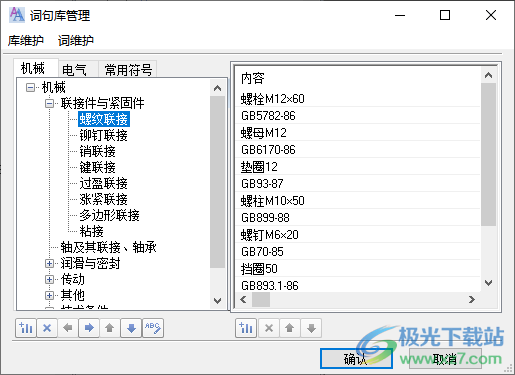Move content entry up arrow under list
515x375 pixels.
coord(290,328)
